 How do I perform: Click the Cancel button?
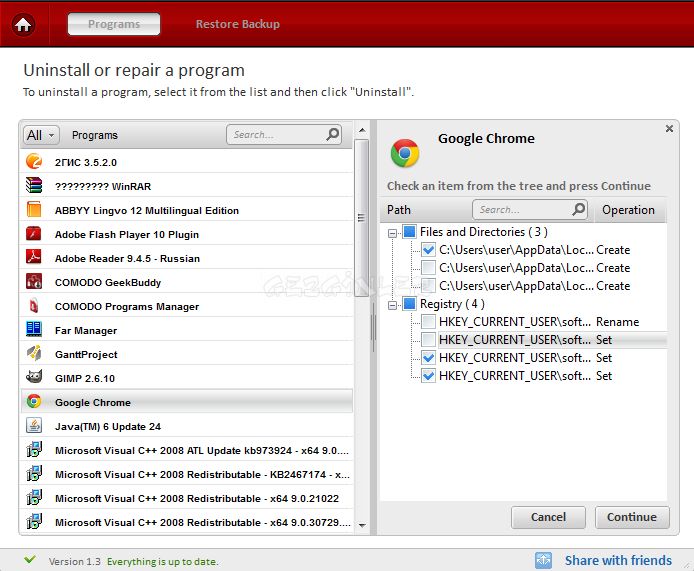pos(548,517)
